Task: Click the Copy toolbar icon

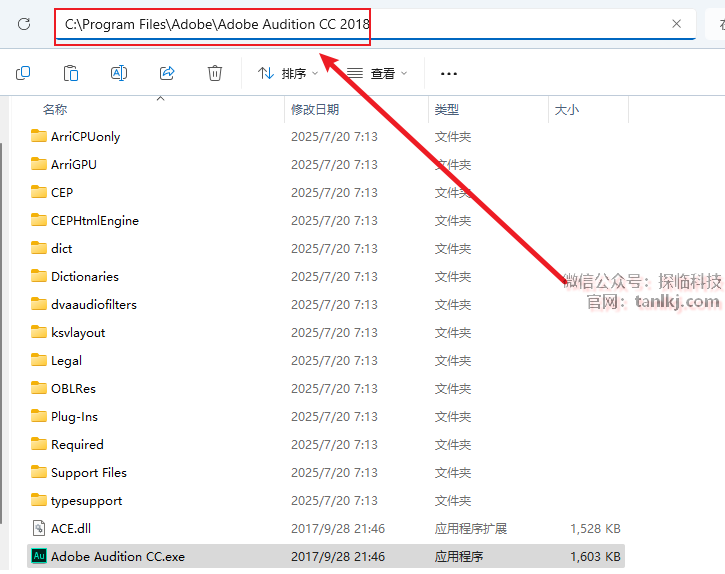Action: pos(23,73)
